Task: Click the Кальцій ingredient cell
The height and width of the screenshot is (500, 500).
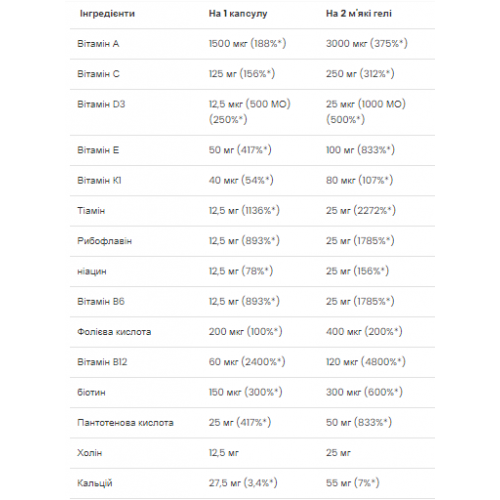Action: pyautogui.click(x=95, y=483)
